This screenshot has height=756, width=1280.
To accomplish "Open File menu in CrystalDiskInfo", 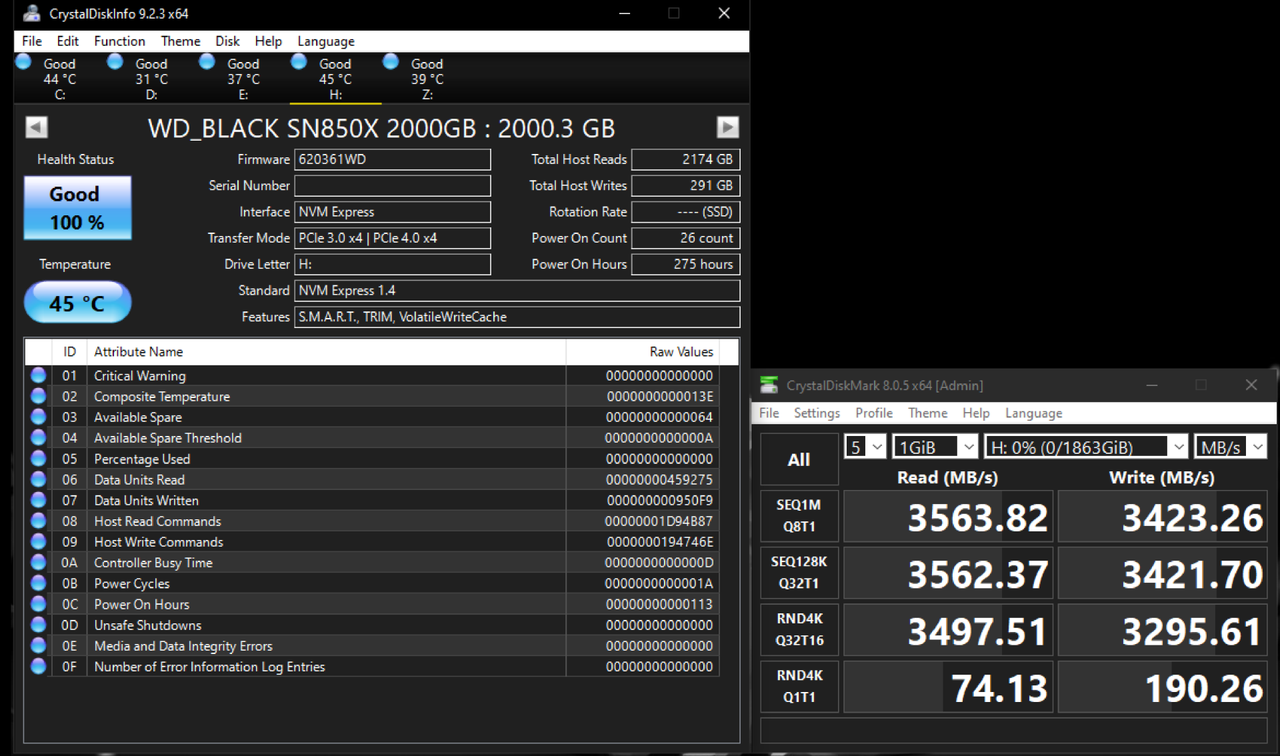I will 32,41.
